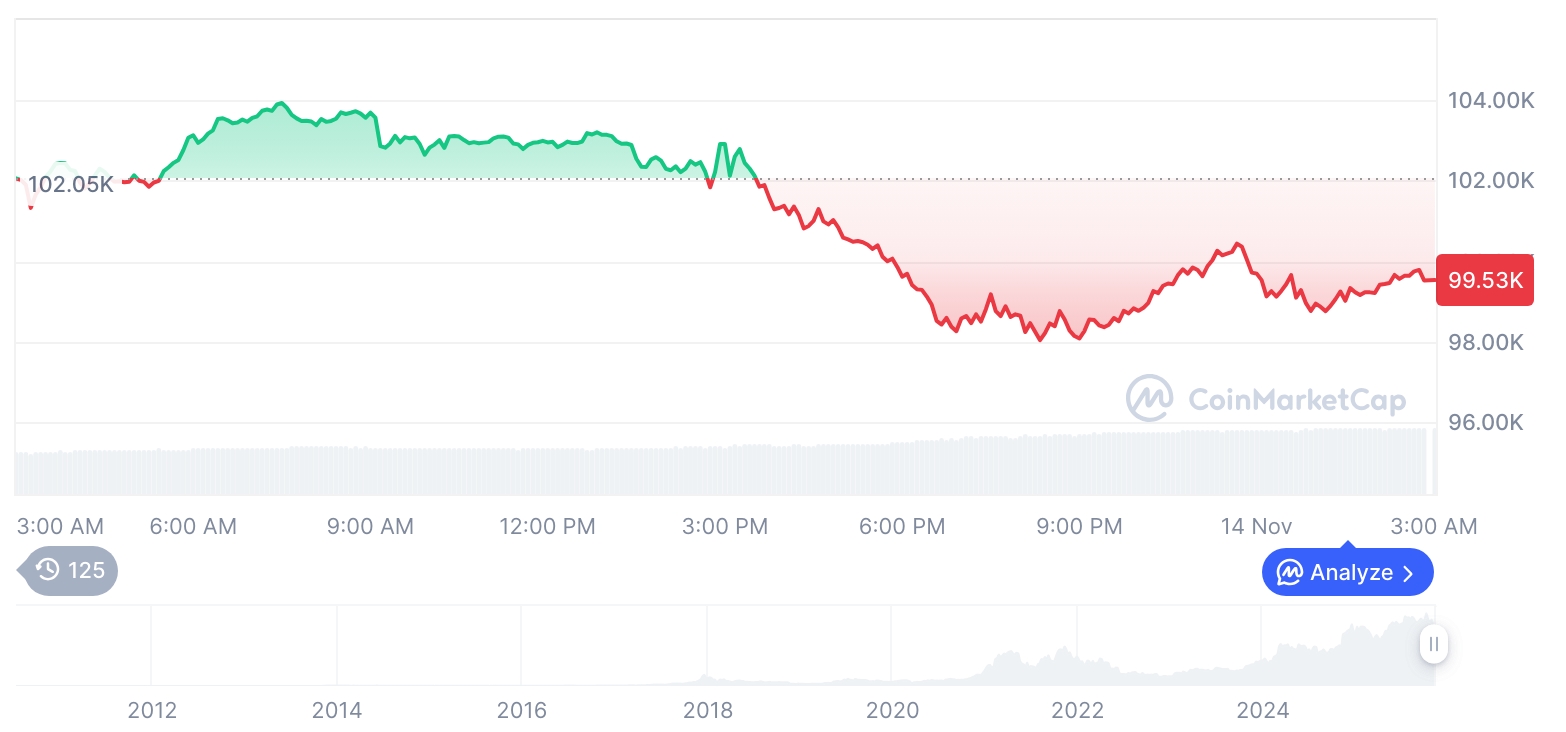Viewport: 1566px width, 732px height.
Task: Click the 12:00 PM time axis label
Action: point(547,526)
